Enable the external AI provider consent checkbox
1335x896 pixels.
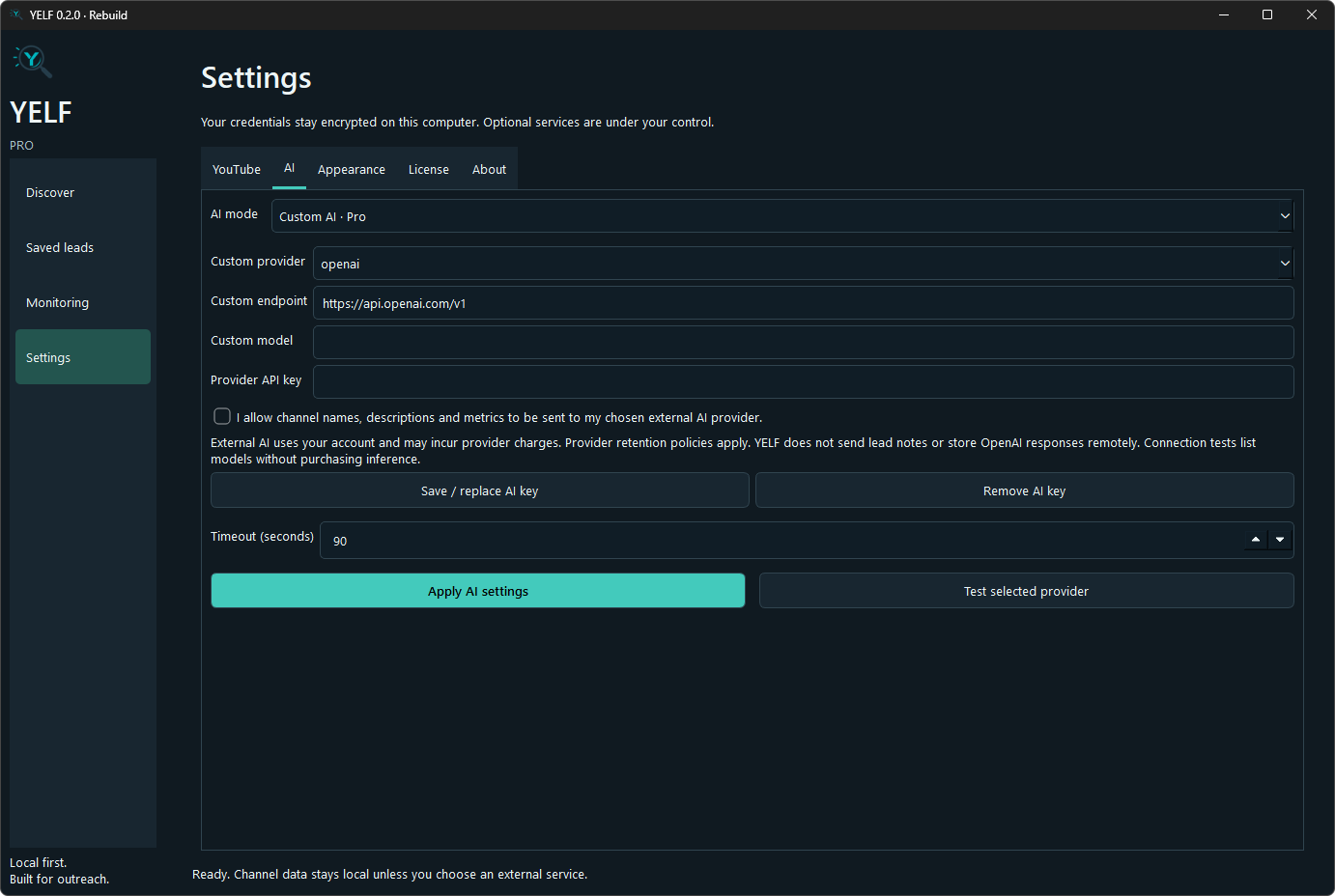pyautogui.click(x=222, y=416)
